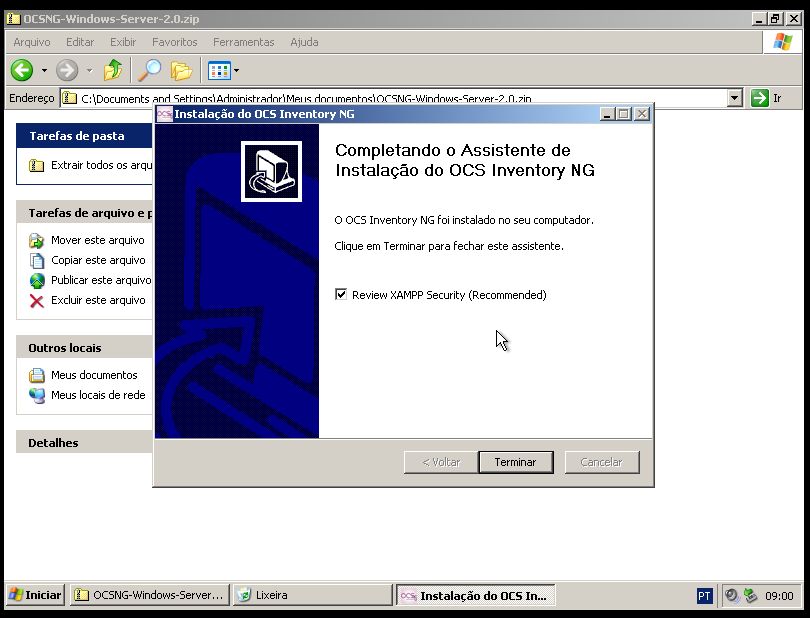Click Mover este arquivo link
Image resolution: width=810 pixels, height=618 pixels.
(98, 240)
